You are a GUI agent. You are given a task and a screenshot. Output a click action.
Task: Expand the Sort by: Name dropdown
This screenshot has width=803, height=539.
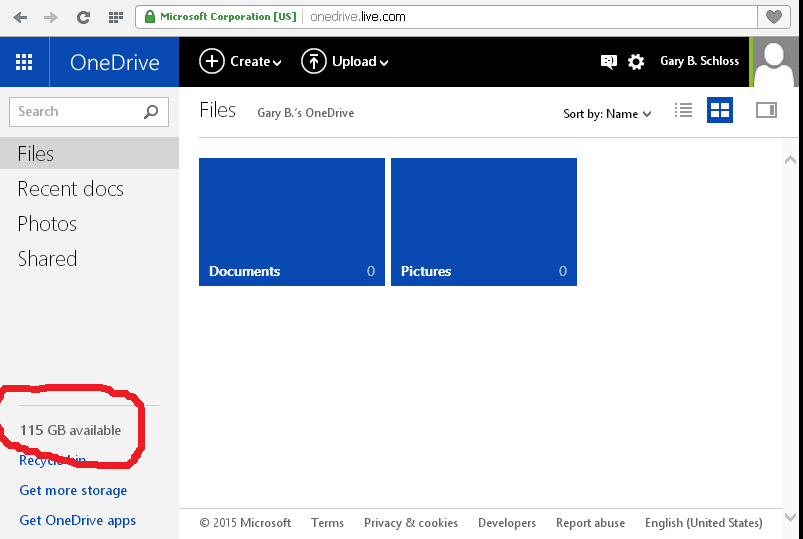pyautogui.click(x=607, y=114)
